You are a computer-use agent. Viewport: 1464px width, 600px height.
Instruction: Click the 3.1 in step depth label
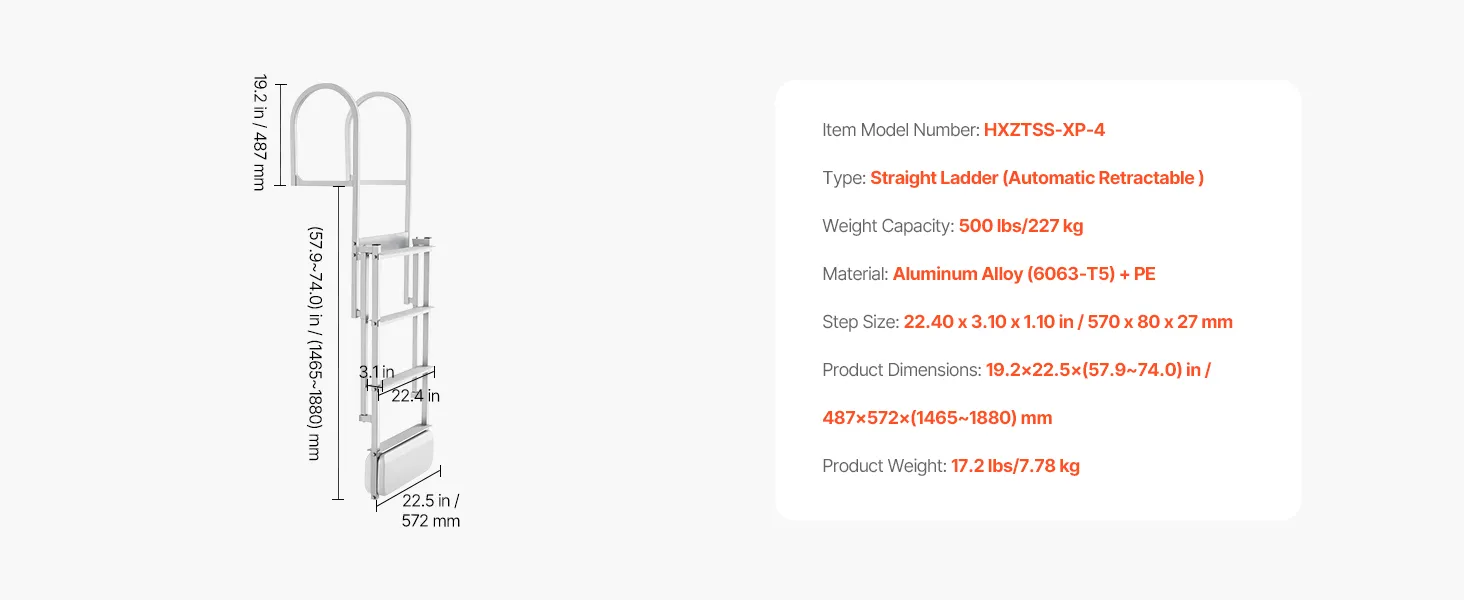click(x=376, y=372)
